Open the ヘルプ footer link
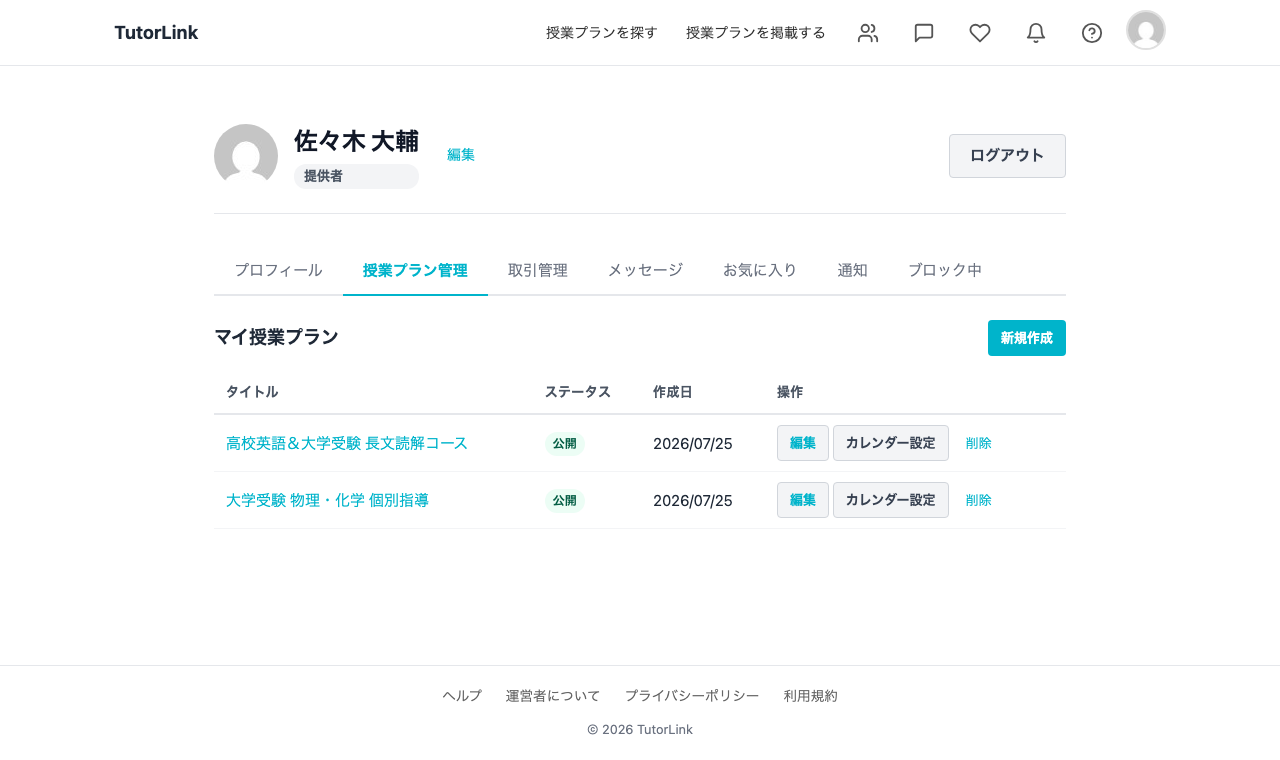This screenshot has width=1280, height=760. 462,696
